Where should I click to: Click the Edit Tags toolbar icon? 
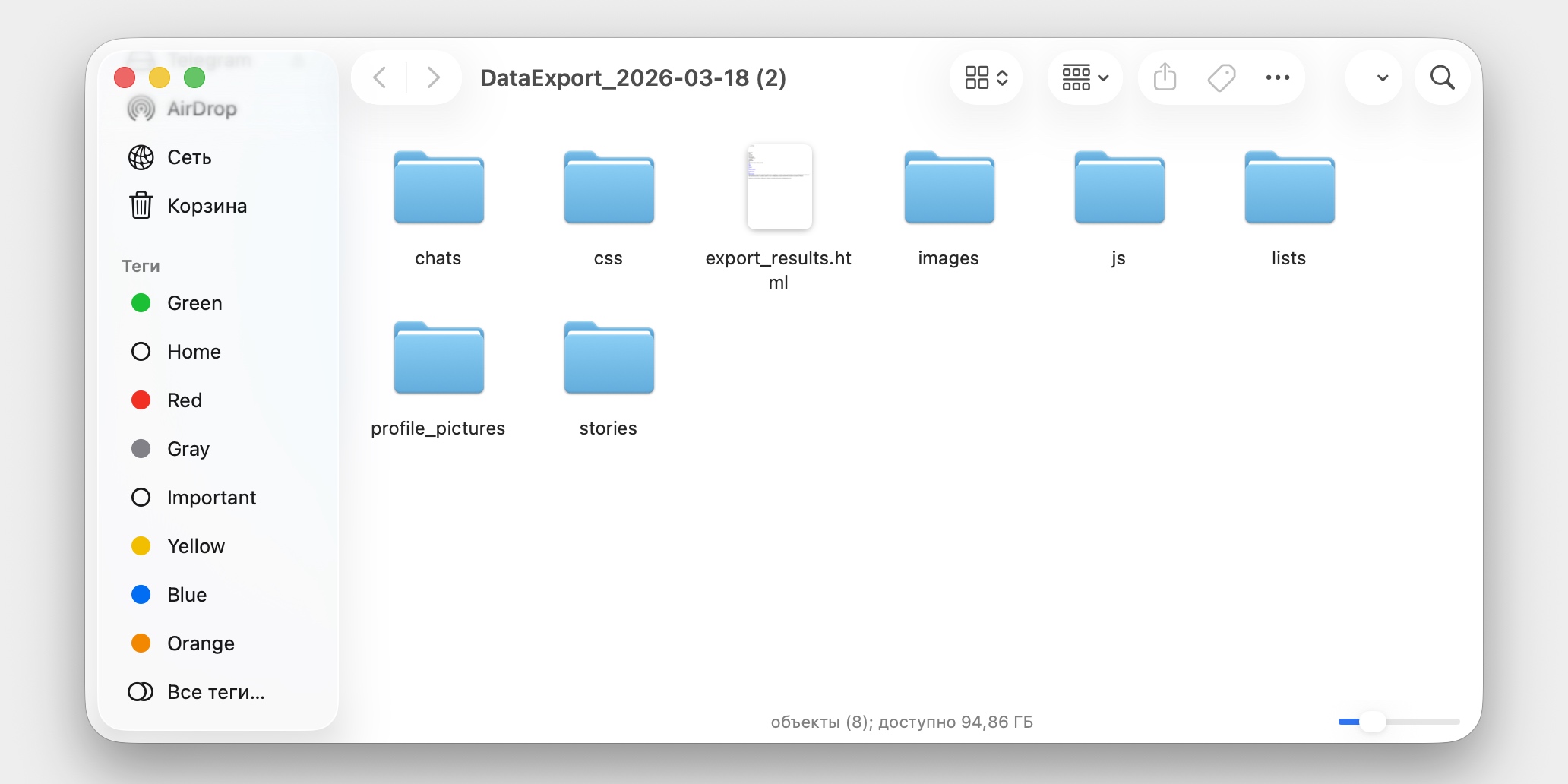[x=1222, y=77]
